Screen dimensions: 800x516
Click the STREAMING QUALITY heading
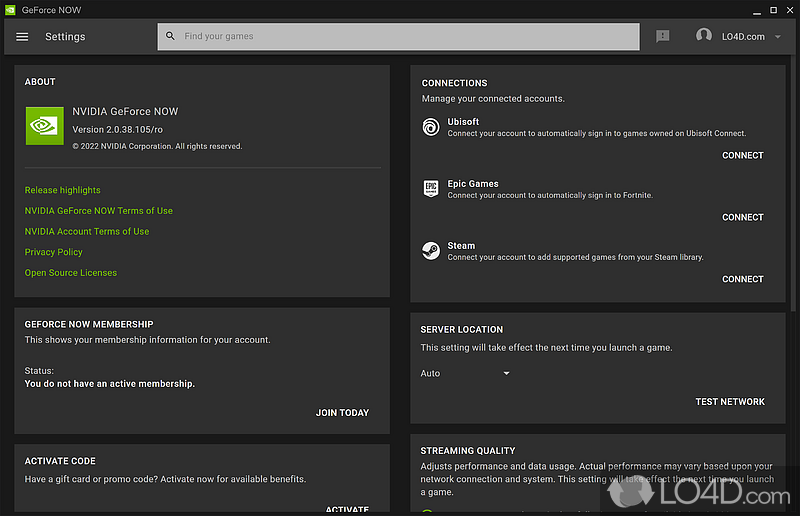pos(467,451)
